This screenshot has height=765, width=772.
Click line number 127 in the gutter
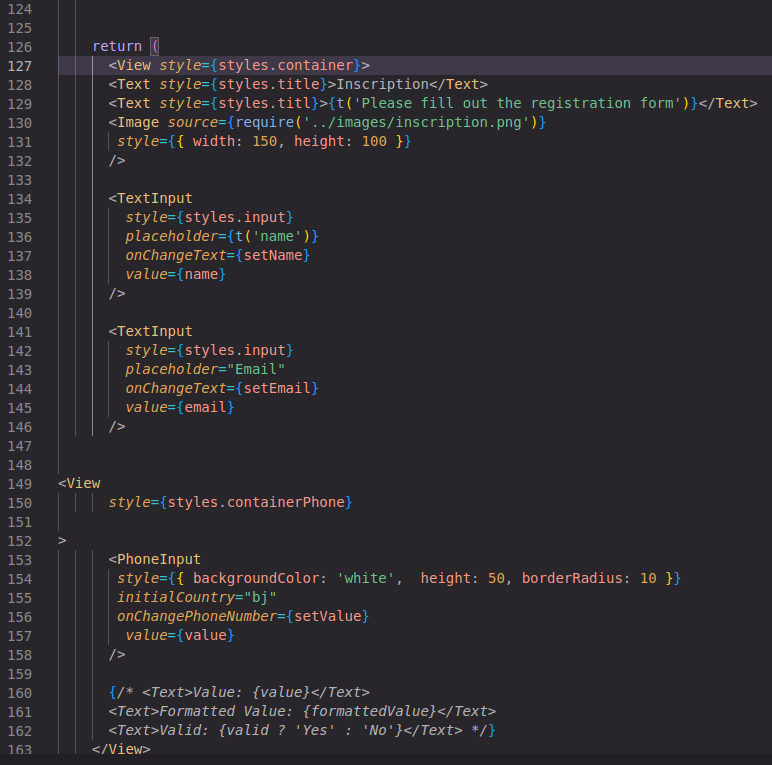click(19, 66)
